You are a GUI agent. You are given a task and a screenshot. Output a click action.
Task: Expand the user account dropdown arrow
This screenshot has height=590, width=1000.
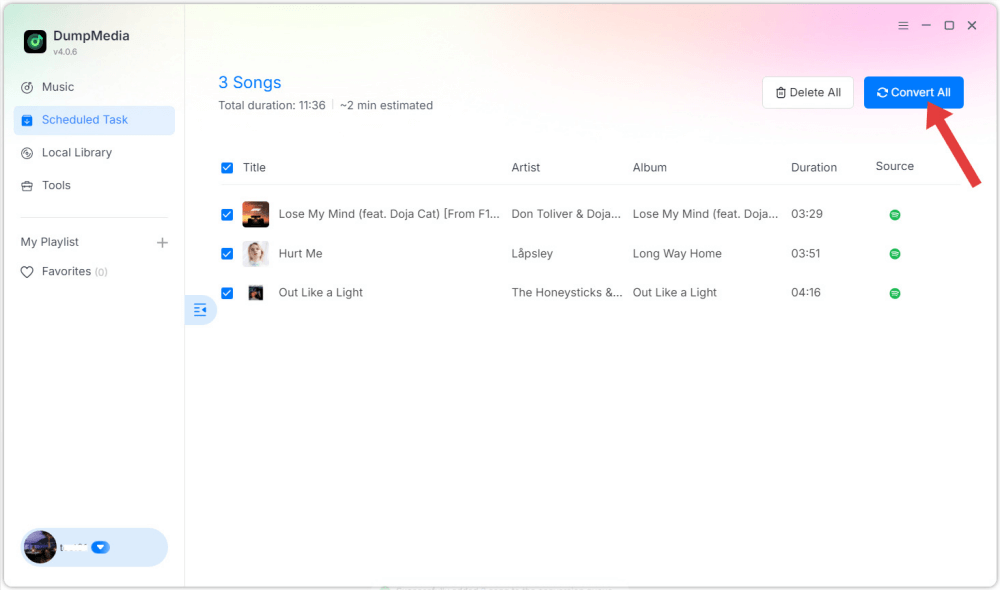coord(100,547)
